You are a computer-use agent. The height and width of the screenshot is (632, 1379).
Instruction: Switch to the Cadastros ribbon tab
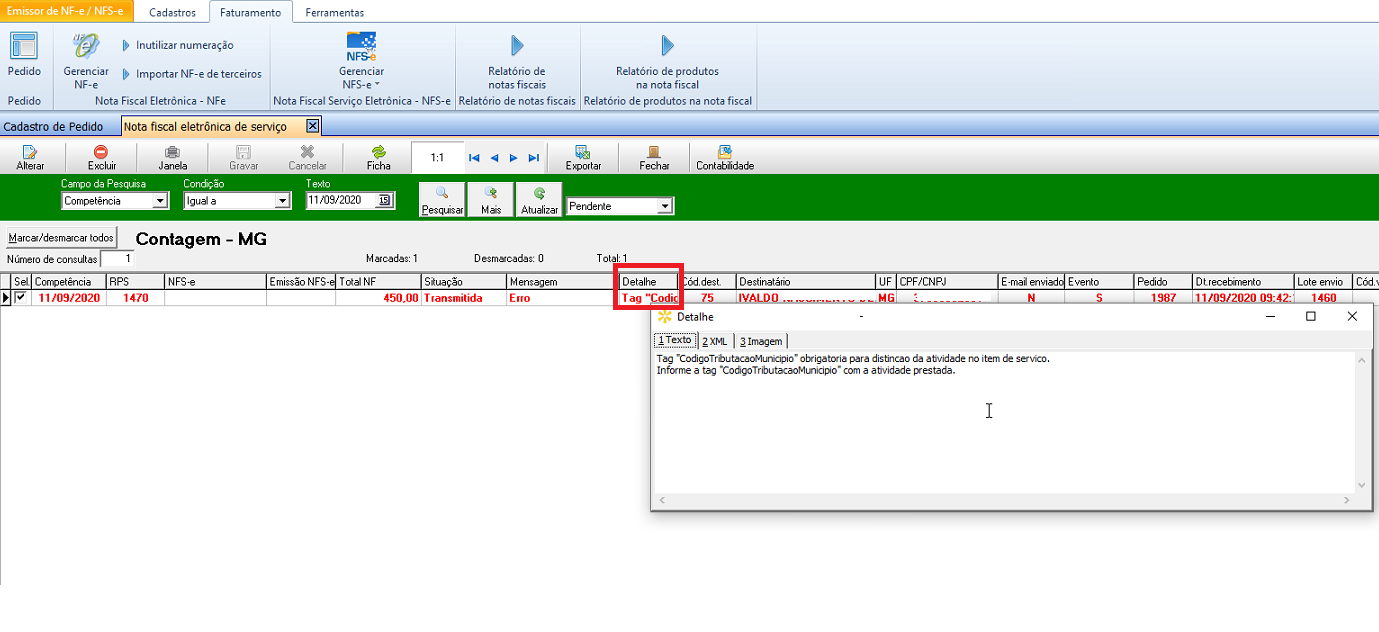tap(172, 12)
